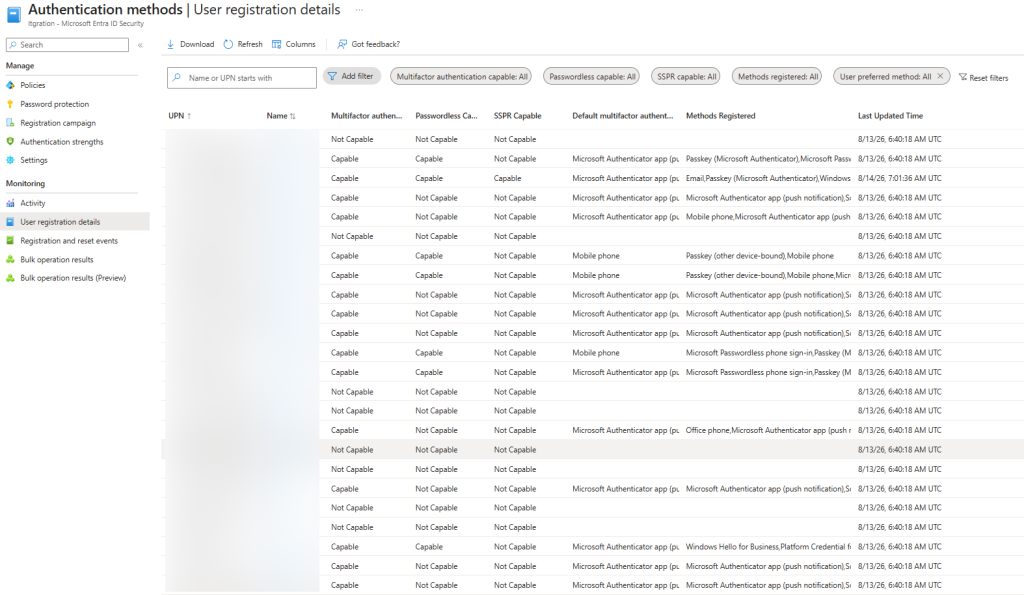
Task: Click Default multifactor authent... column header
Action: [622, 116]
